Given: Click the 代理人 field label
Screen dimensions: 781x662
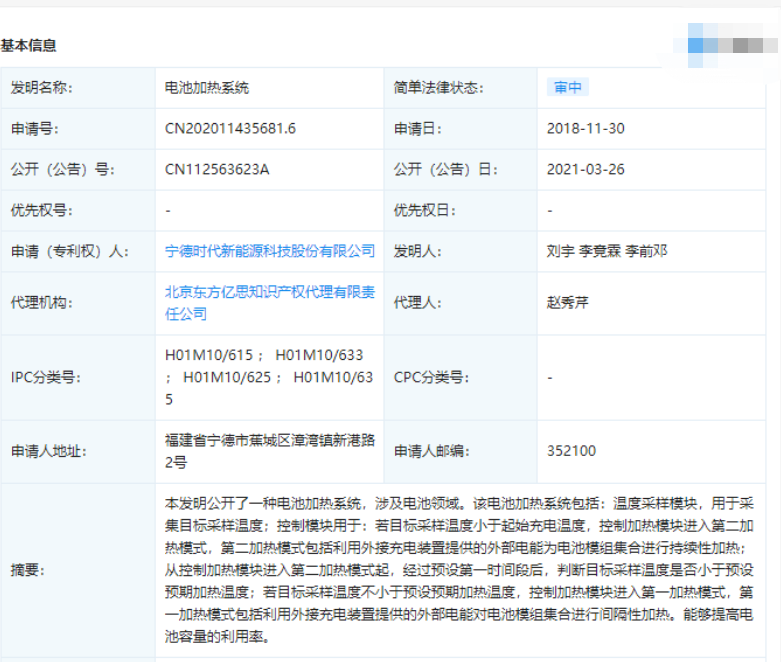Looking at the screenshot, I should pyautogui.click(x=417, y=302).
